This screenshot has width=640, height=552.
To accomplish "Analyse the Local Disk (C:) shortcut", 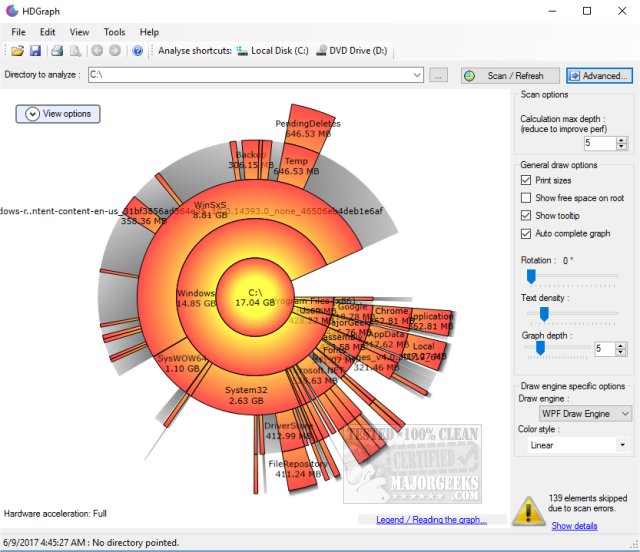I will [273, 51].
